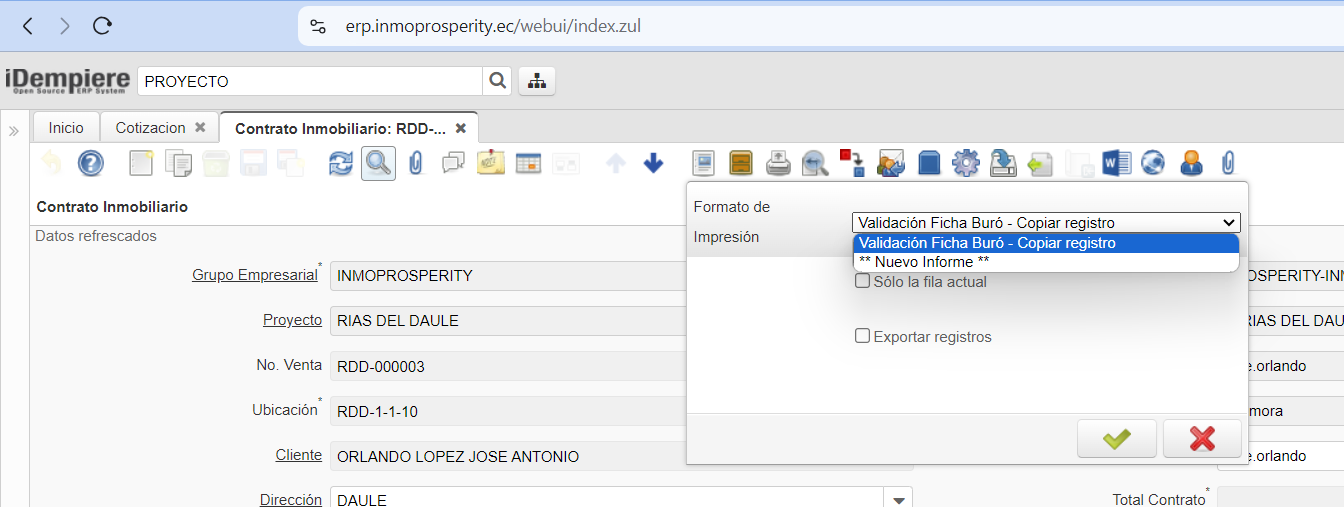Click the Refresh record toolbar icon
Viewport: 1344px width, 507px height.
pyautogui.click(x=341, y=163)
